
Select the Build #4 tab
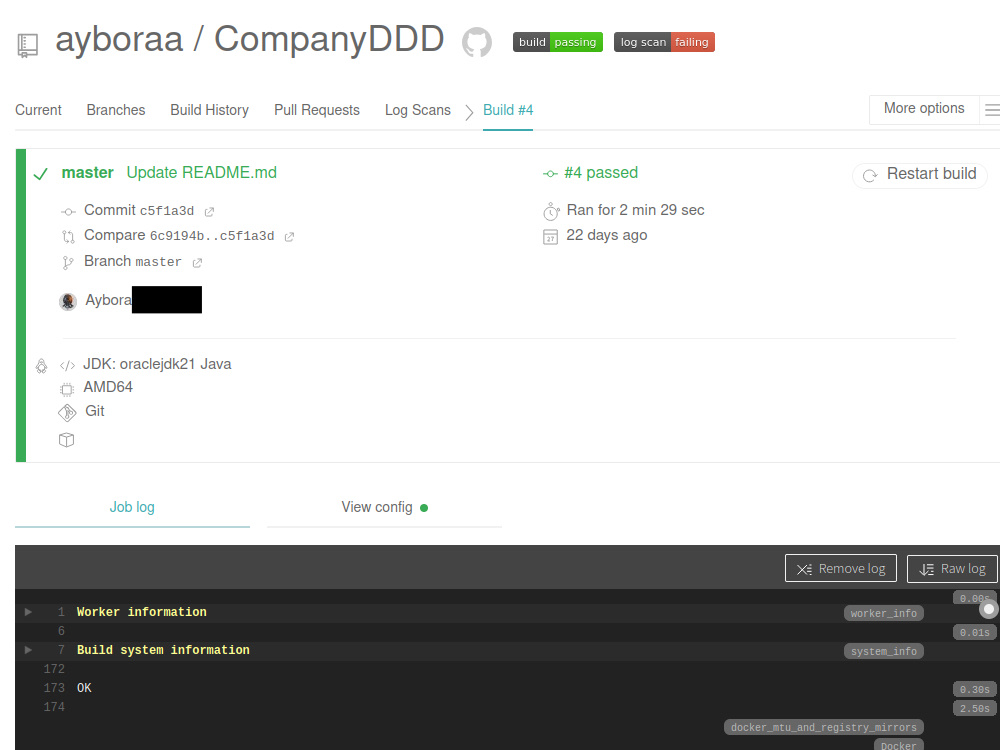pos(508,110)
